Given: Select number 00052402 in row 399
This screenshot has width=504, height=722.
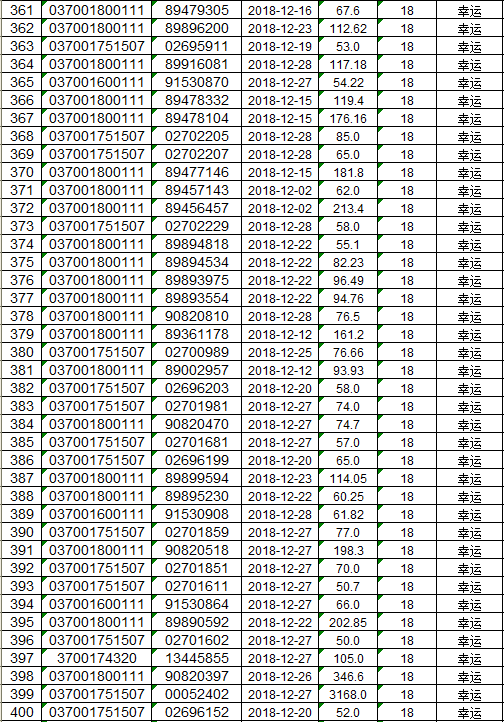Looking at the screenshot, I should (197, 694).
